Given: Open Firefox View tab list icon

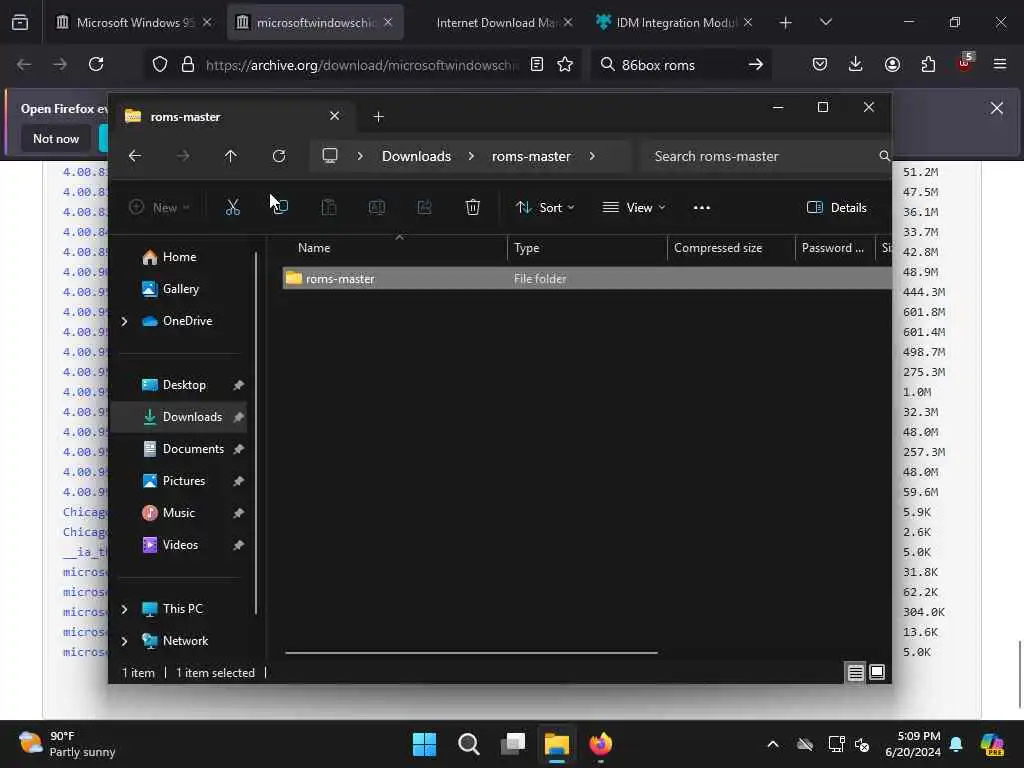Looking at the screenshot, I should pyautogui.click(x=20, y=22).
